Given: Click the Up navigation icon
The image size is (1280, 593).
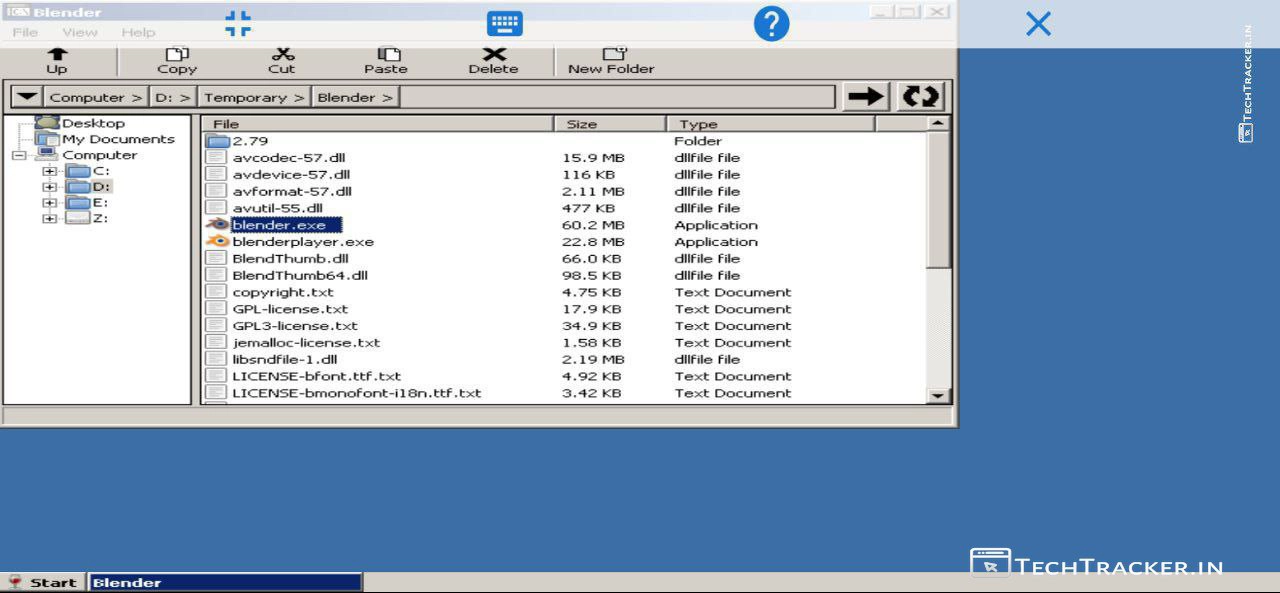Looking at the screenshot, I should pos(57,55).
